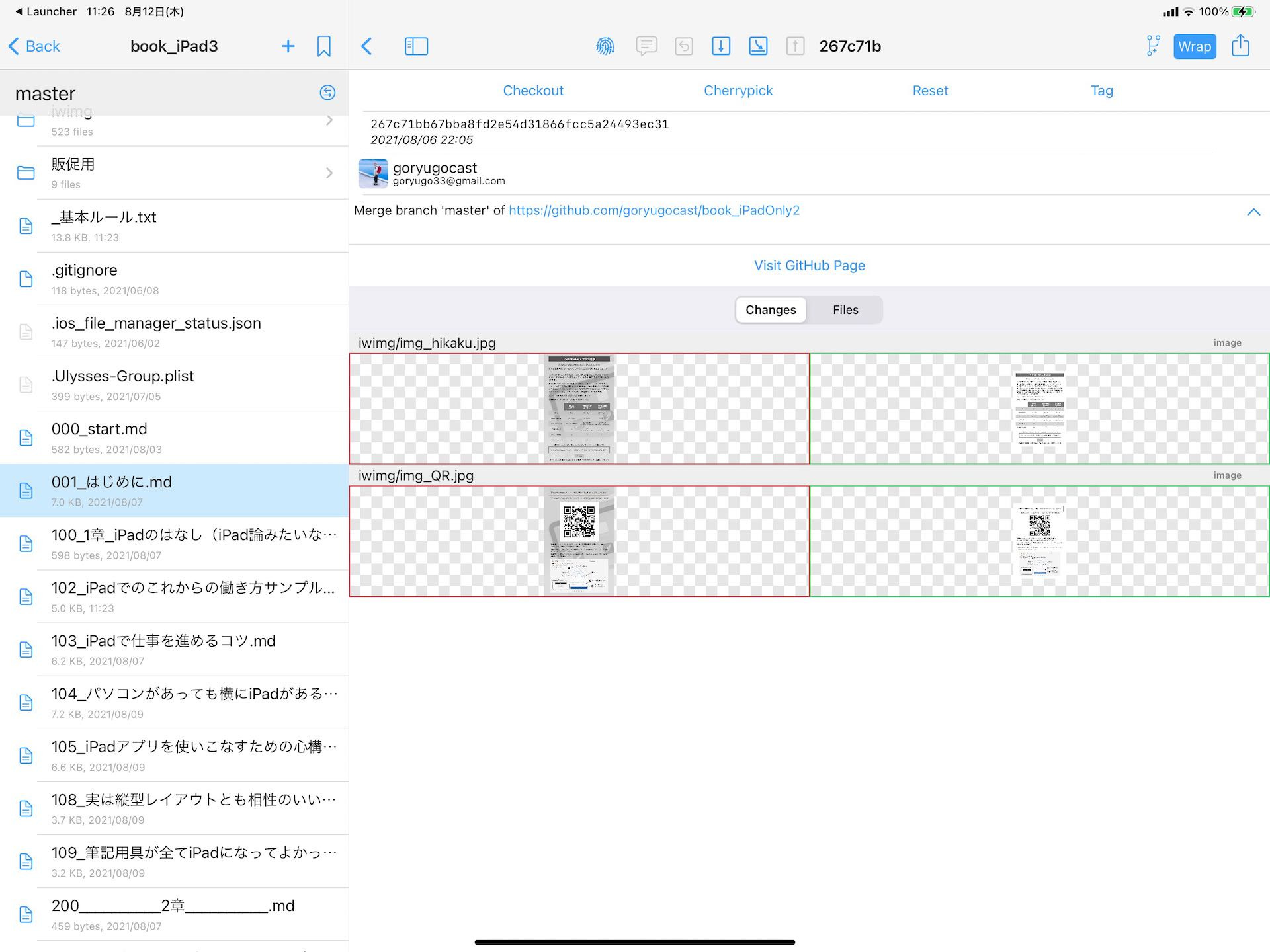
Task: Return to Launcher via status bar
Action: (x=46, y=11)
